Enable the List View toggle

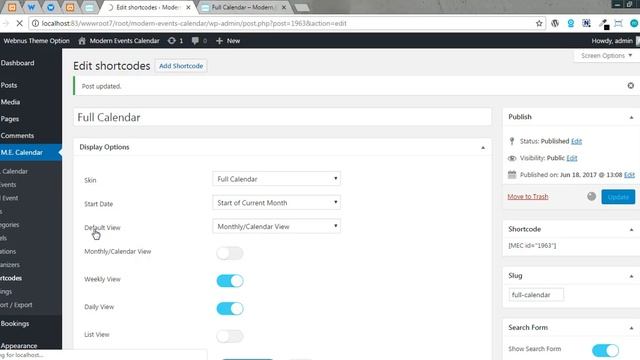[x=230, y=336]
